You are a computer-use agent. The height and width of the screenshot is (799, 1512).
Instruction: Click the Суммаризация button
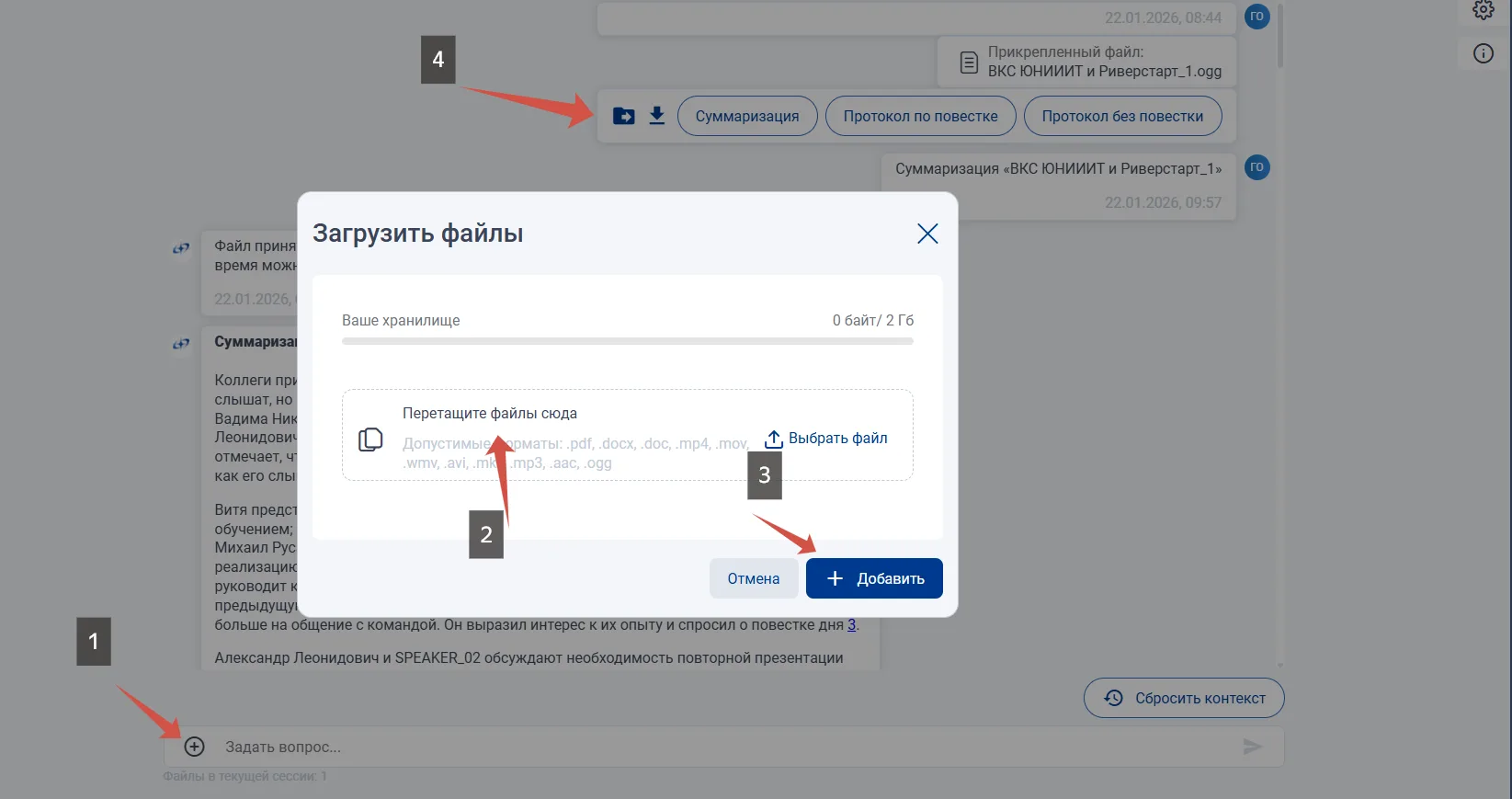(x=747, y=116)
